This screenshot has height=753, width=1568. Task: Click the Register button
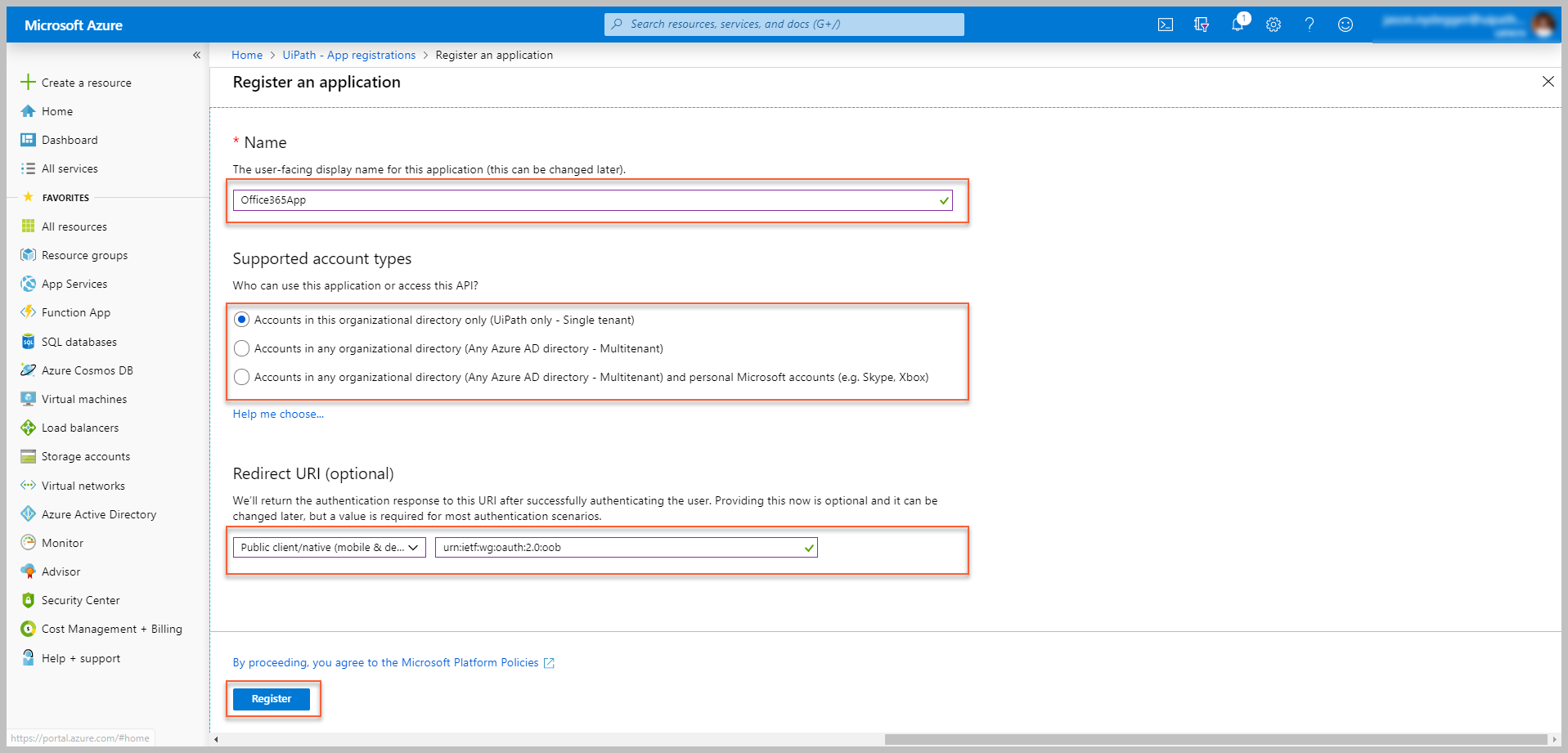click(271, 699)
